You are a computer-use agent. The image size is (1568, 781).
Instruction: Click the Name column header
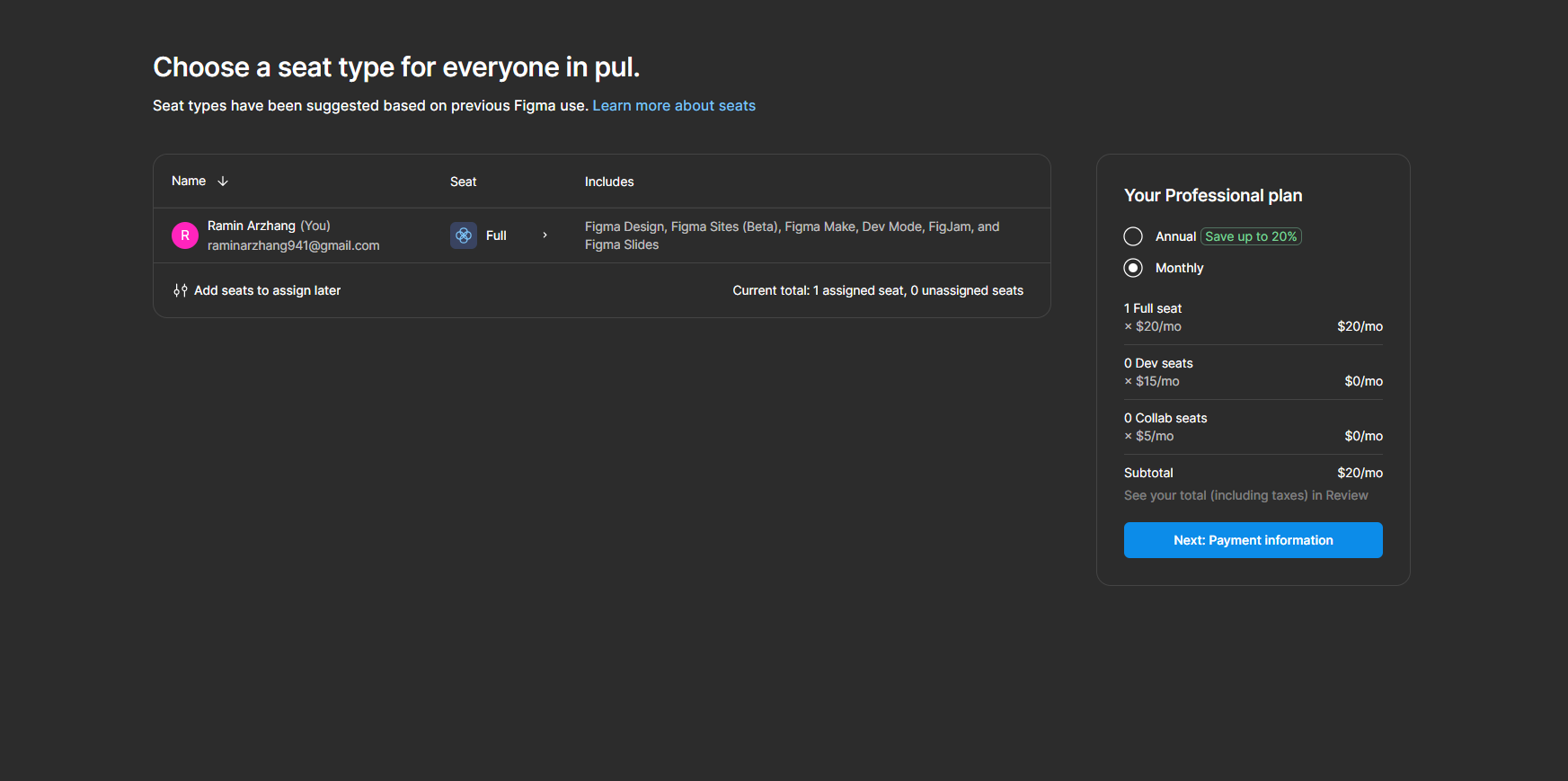(x=189, y=182)
